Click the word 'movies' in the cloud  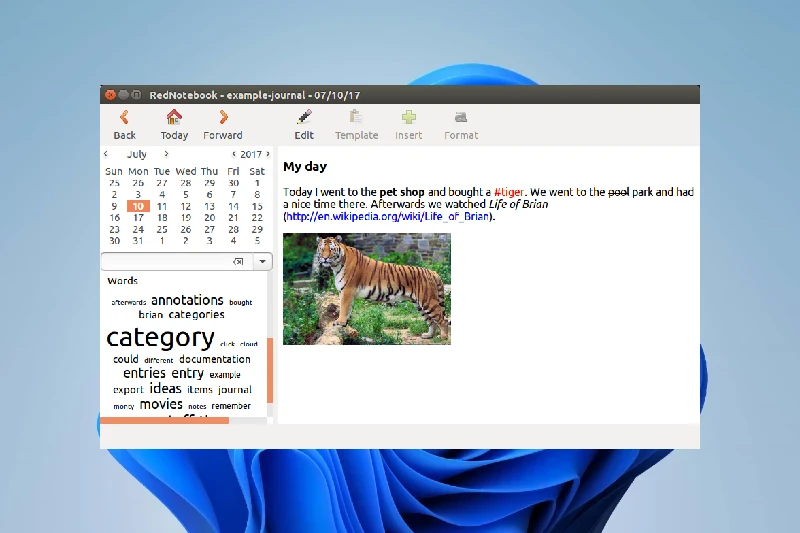point(161,404)
